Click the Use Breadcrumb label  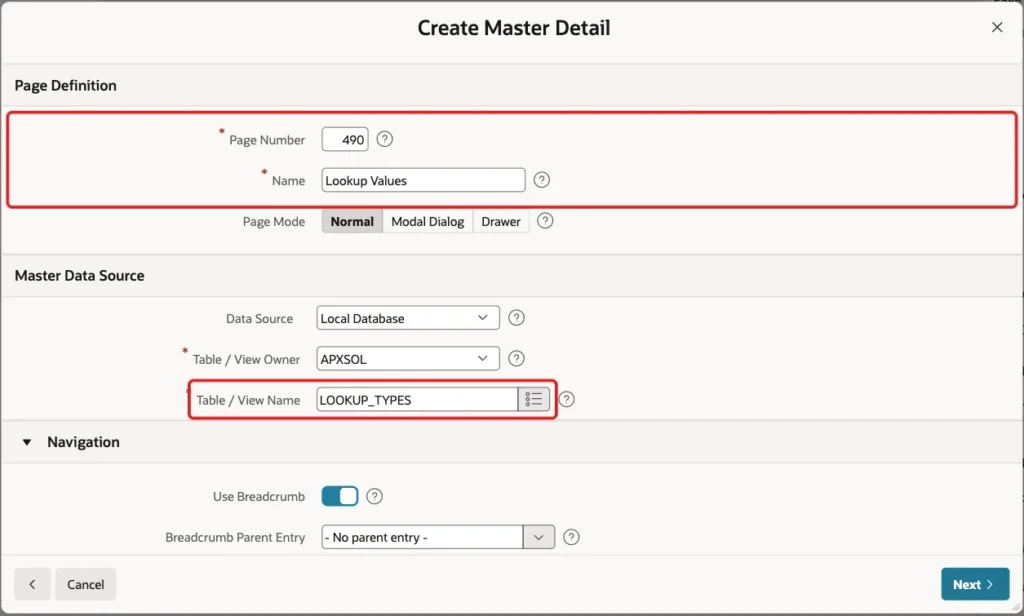(x=259, y=496)
